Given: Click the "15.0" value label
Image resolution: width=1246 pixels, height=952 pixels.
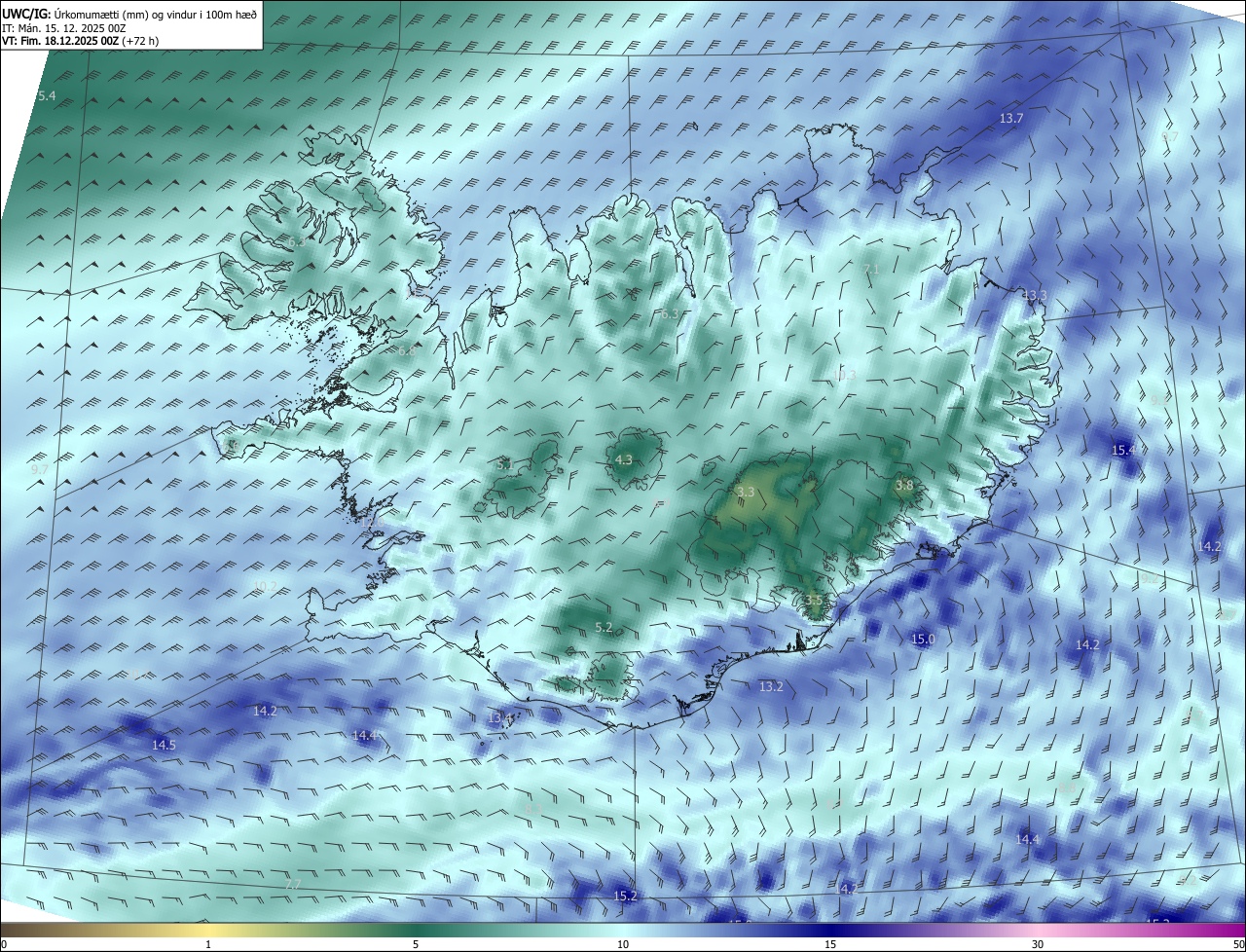Looking at the screenshot, I should [x=923, y=639].
